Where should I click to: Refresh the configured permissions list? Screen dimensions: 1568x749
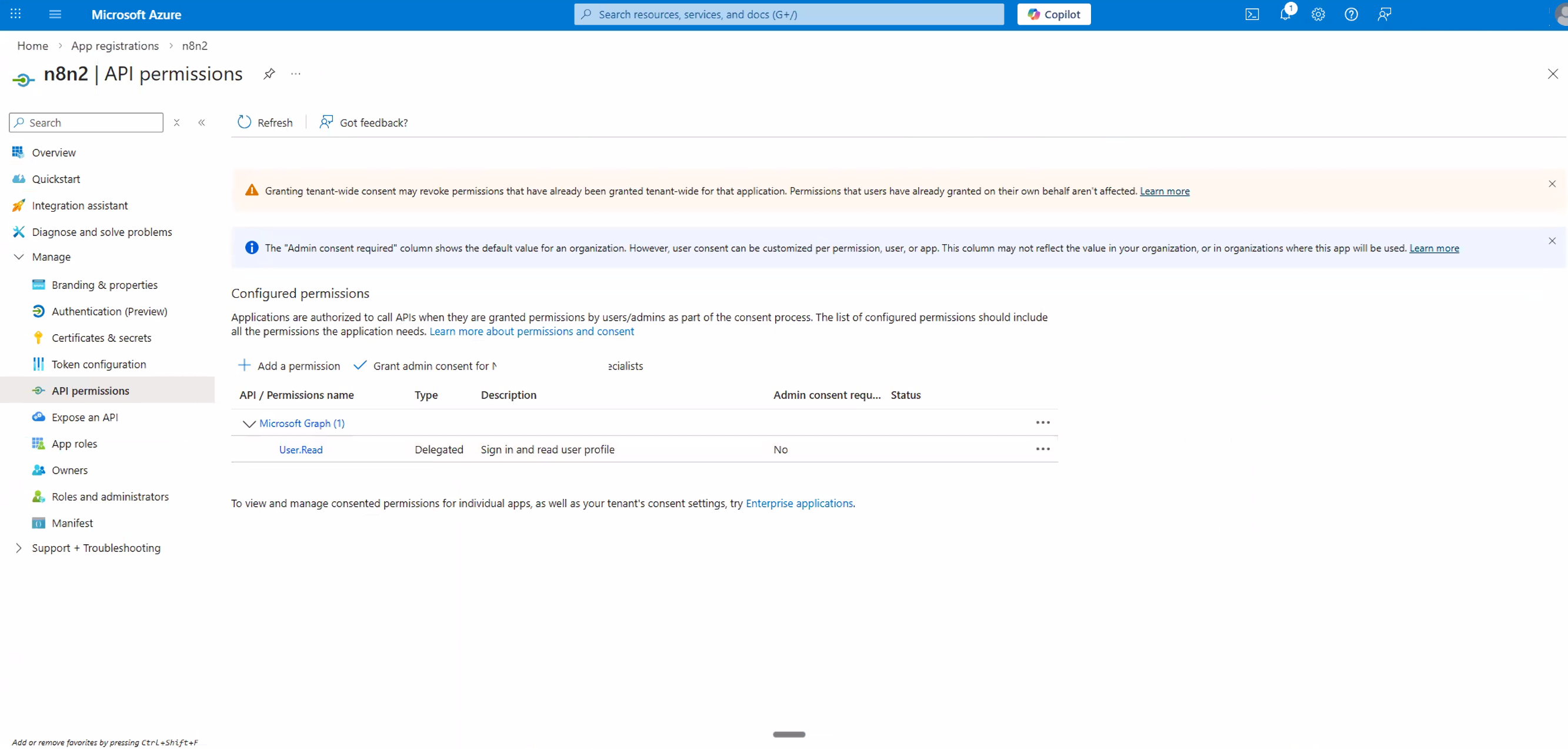pyautogui.click(x=265, y=122)
